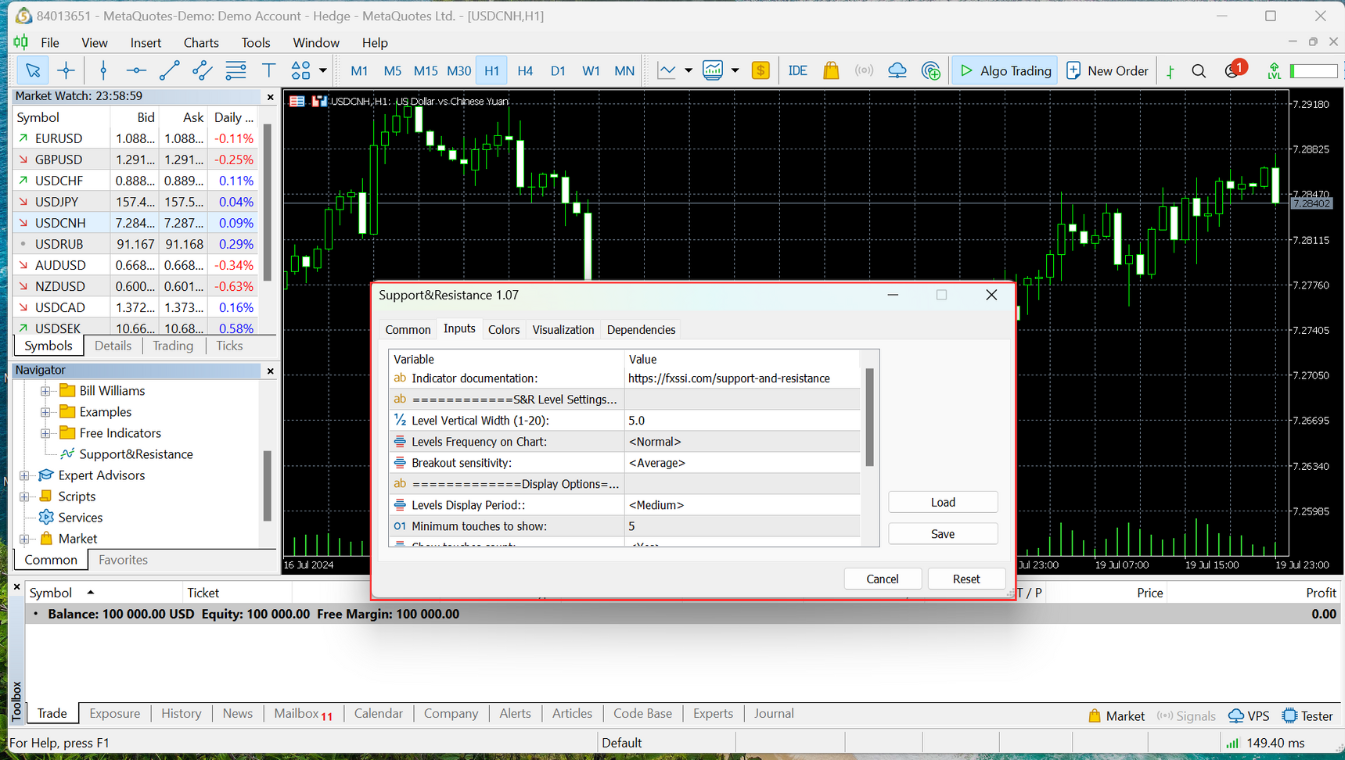
Task: Click the Signals broadcast icon in toolbar
Action: pyautogui.click(x=864, y=70)
